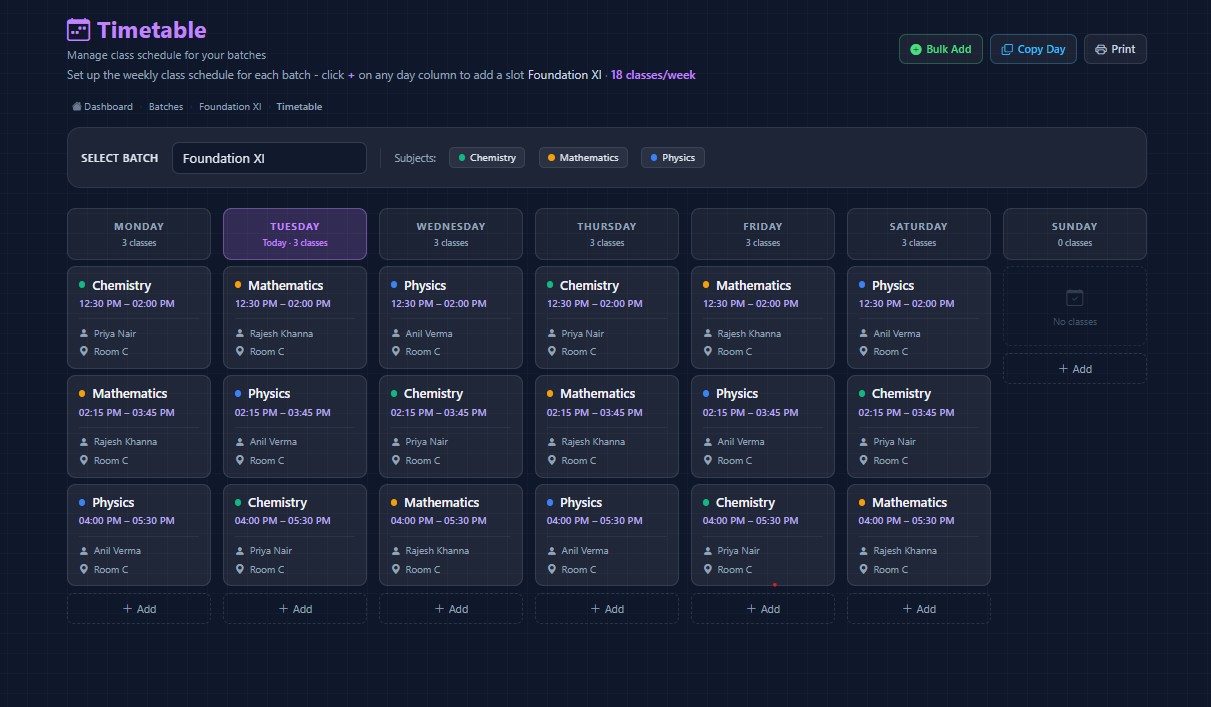Add a class slot to Wednesday
This screenshot has width=1211, height=707.
click(451, 609)
